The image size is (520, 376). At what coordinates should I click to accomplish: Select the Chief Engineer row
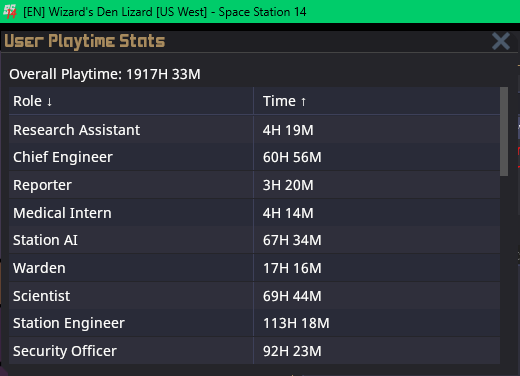pyautogui.click(x=254, y=157)
